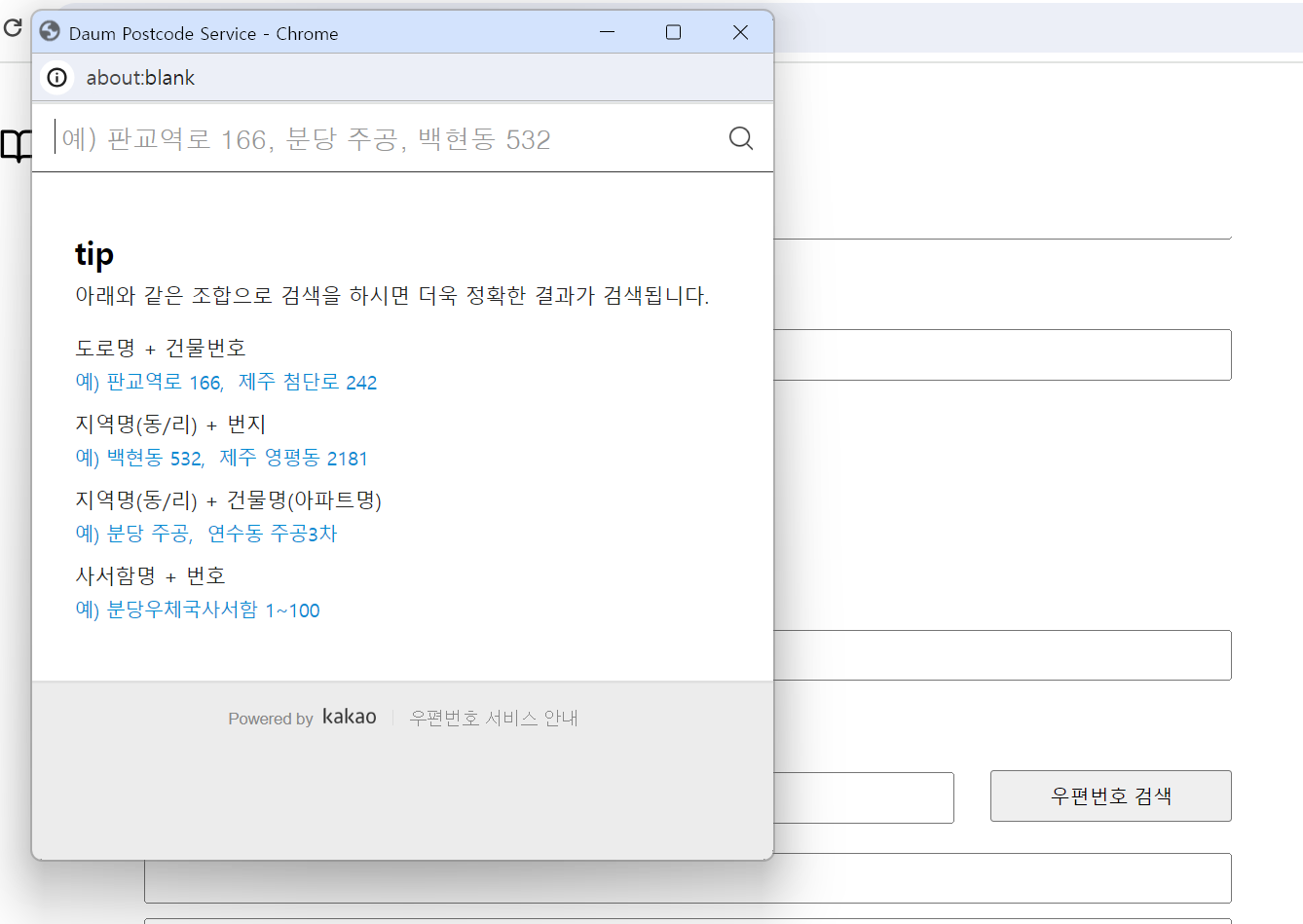Click the kakao logo in footer
This screenshot has height=924, width=1303.
[x=350, y=717]
